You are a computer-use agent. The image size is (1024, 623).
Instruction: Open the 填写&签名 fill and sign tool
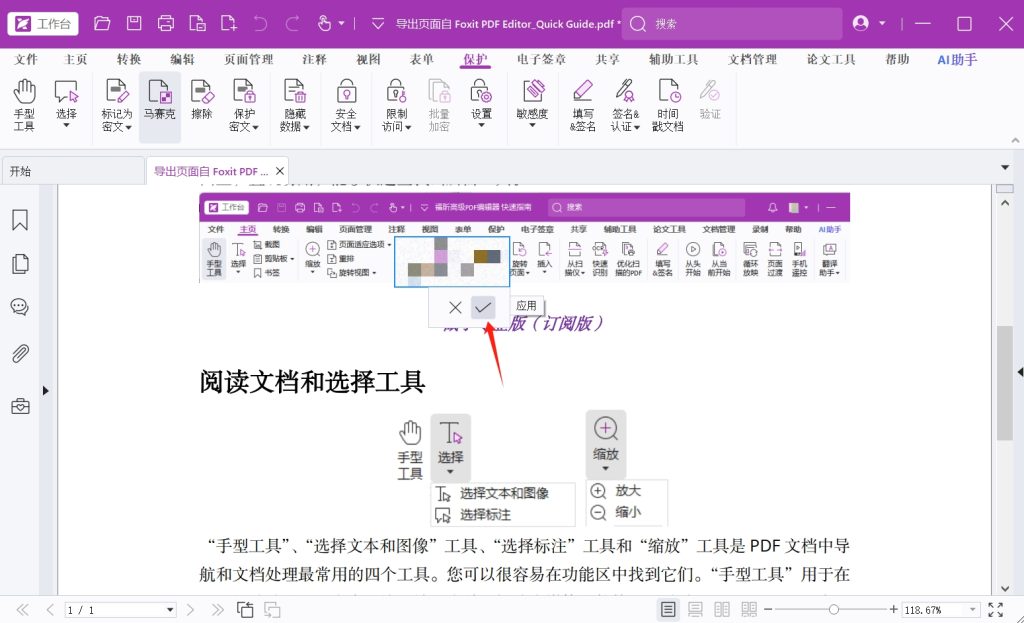point(583,105)
